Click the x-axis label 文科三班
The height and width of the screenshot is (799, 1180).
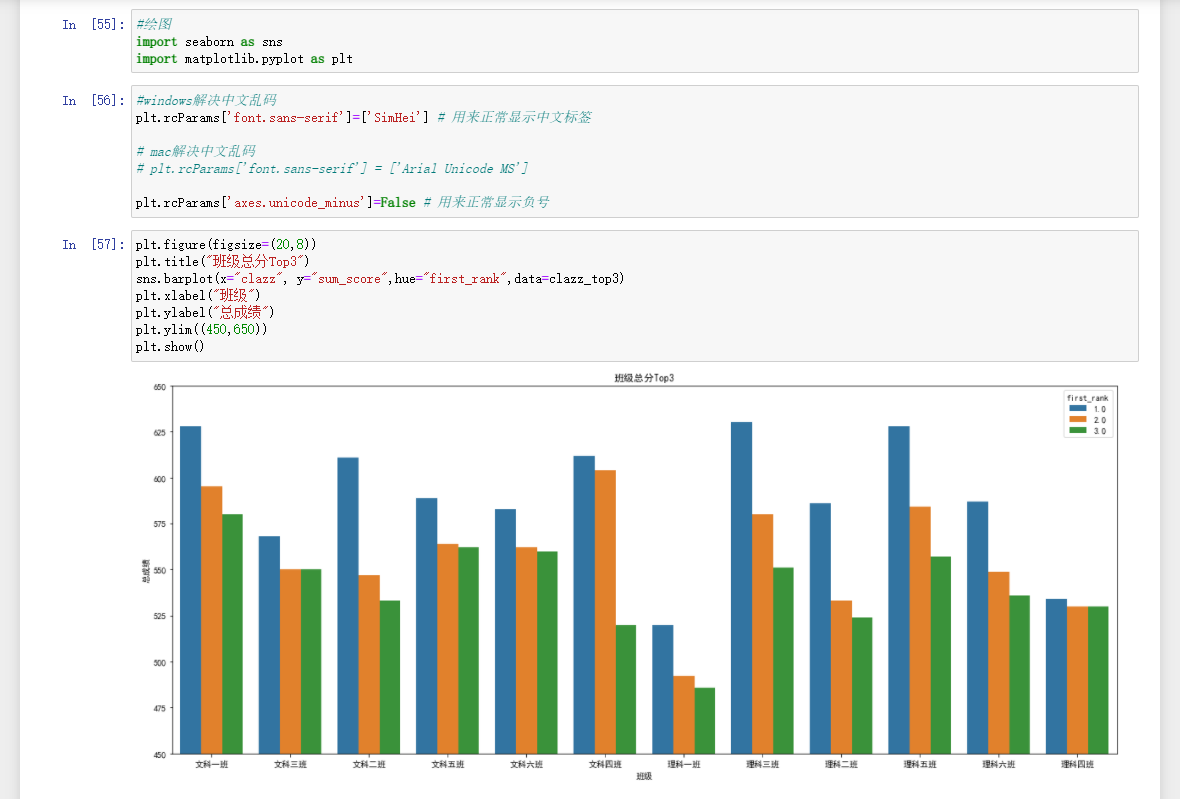click(x=290, y=764)
